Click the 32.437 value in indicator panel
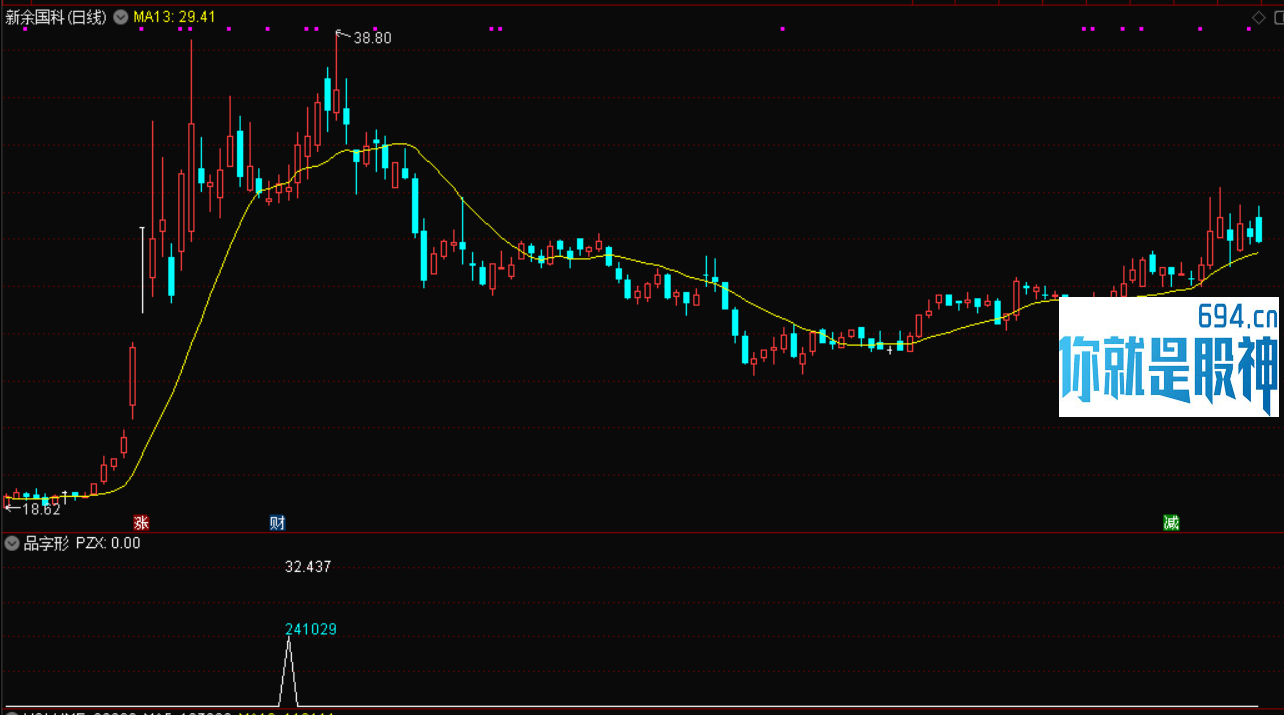Image resolution: width=1284 pixels, height=715 pixels. pyautogui.click(x=308, y=566)
